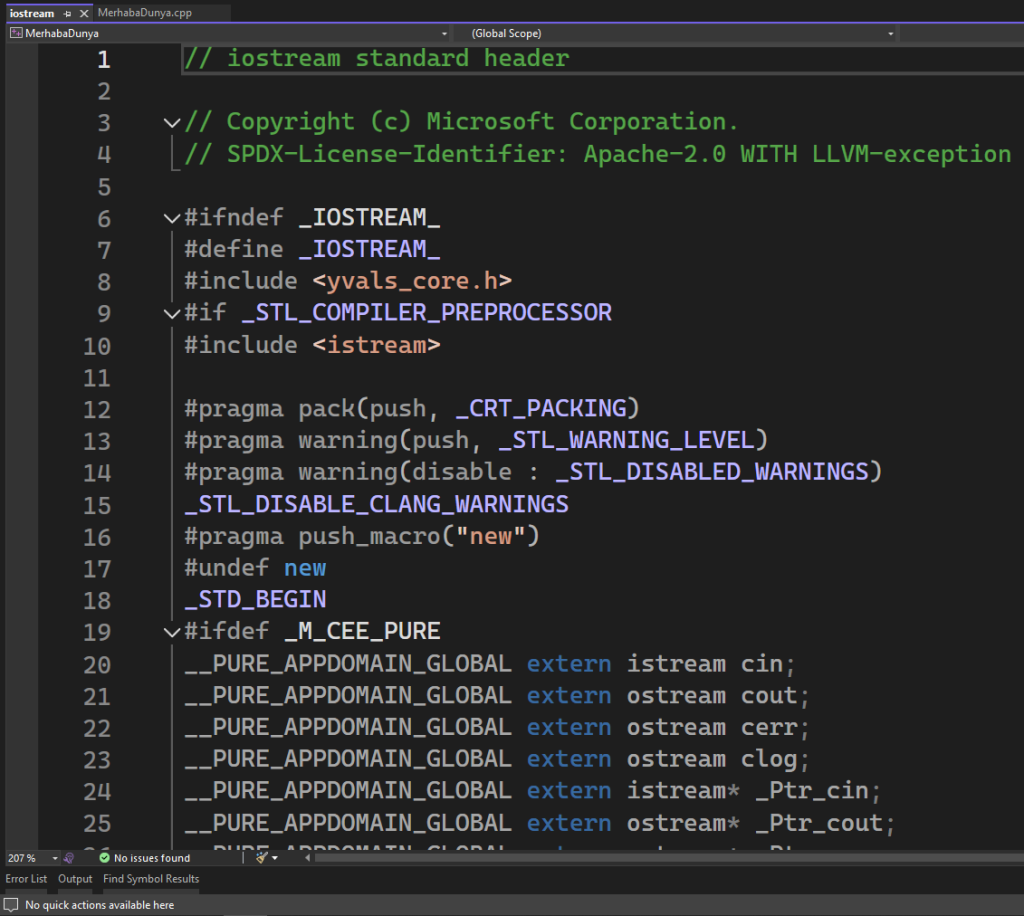Open the code cleanup dropdown arrow
Screen dimensions: 1024x916
coord(275,858)
